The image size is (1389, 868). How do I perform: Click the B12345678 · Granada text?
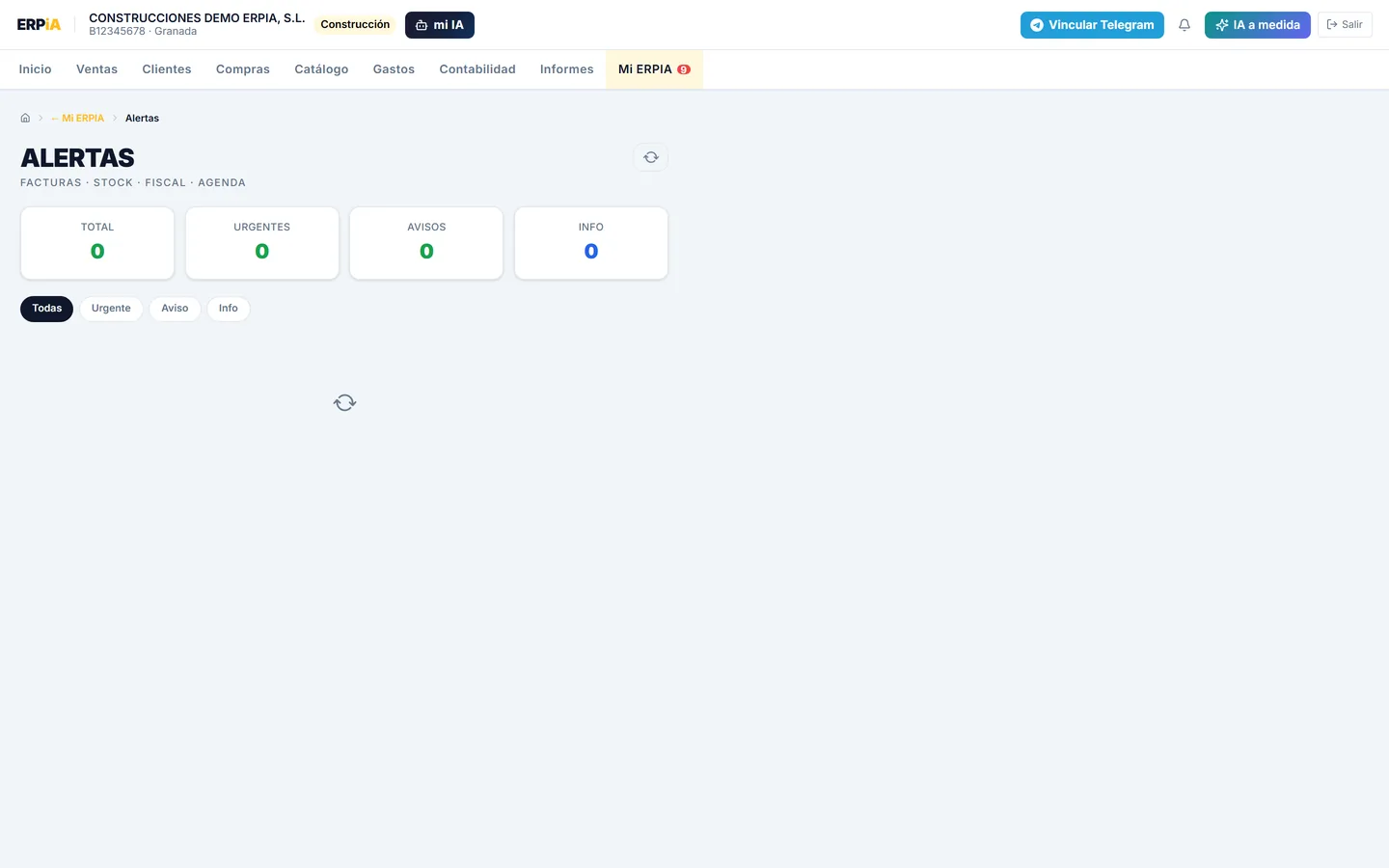[x=143, y=32]
